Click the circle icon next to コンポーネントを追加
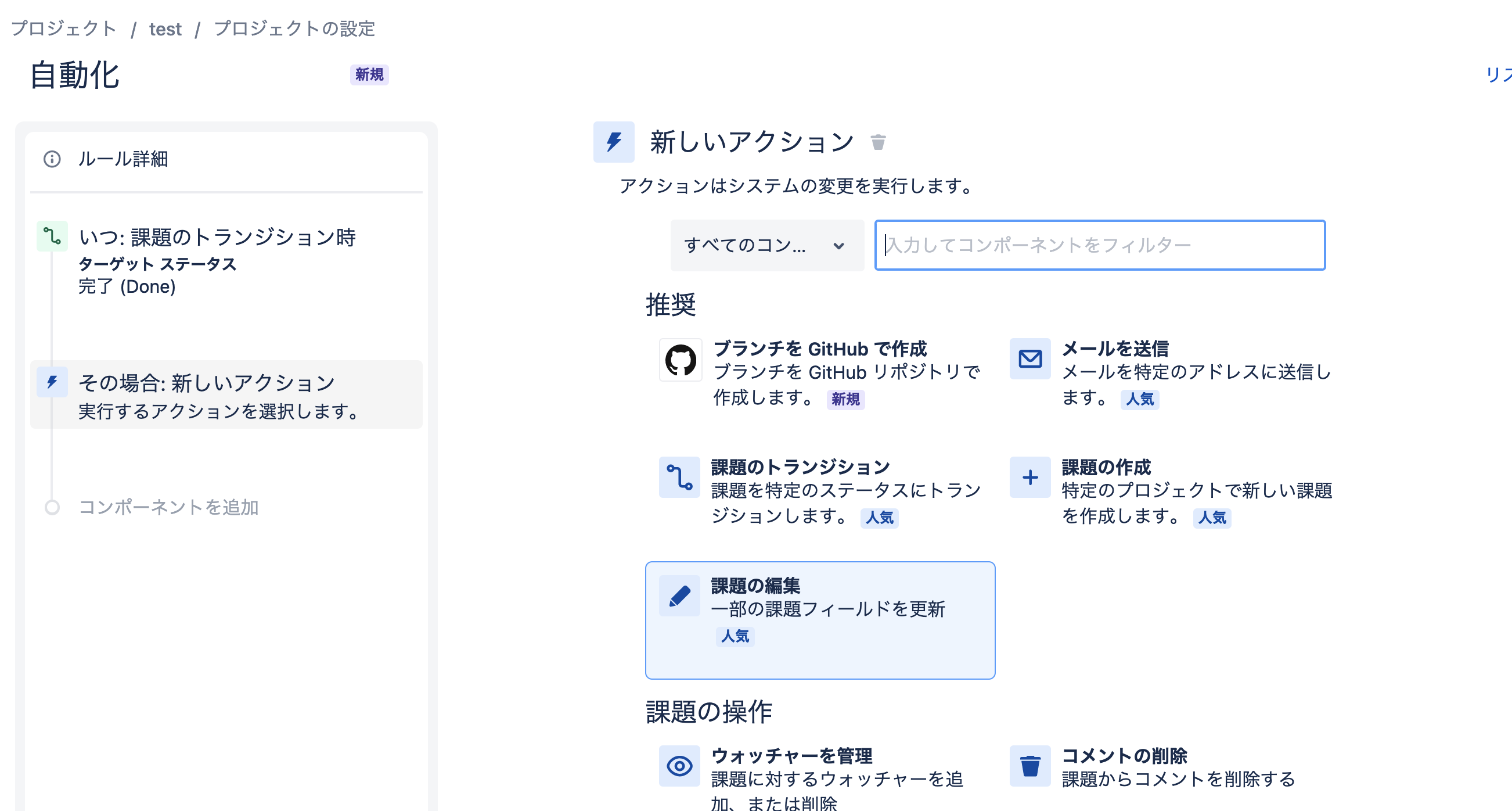The width and height of the screenshot is (1512, 811). pyautogui.click(x=52, y=507)
